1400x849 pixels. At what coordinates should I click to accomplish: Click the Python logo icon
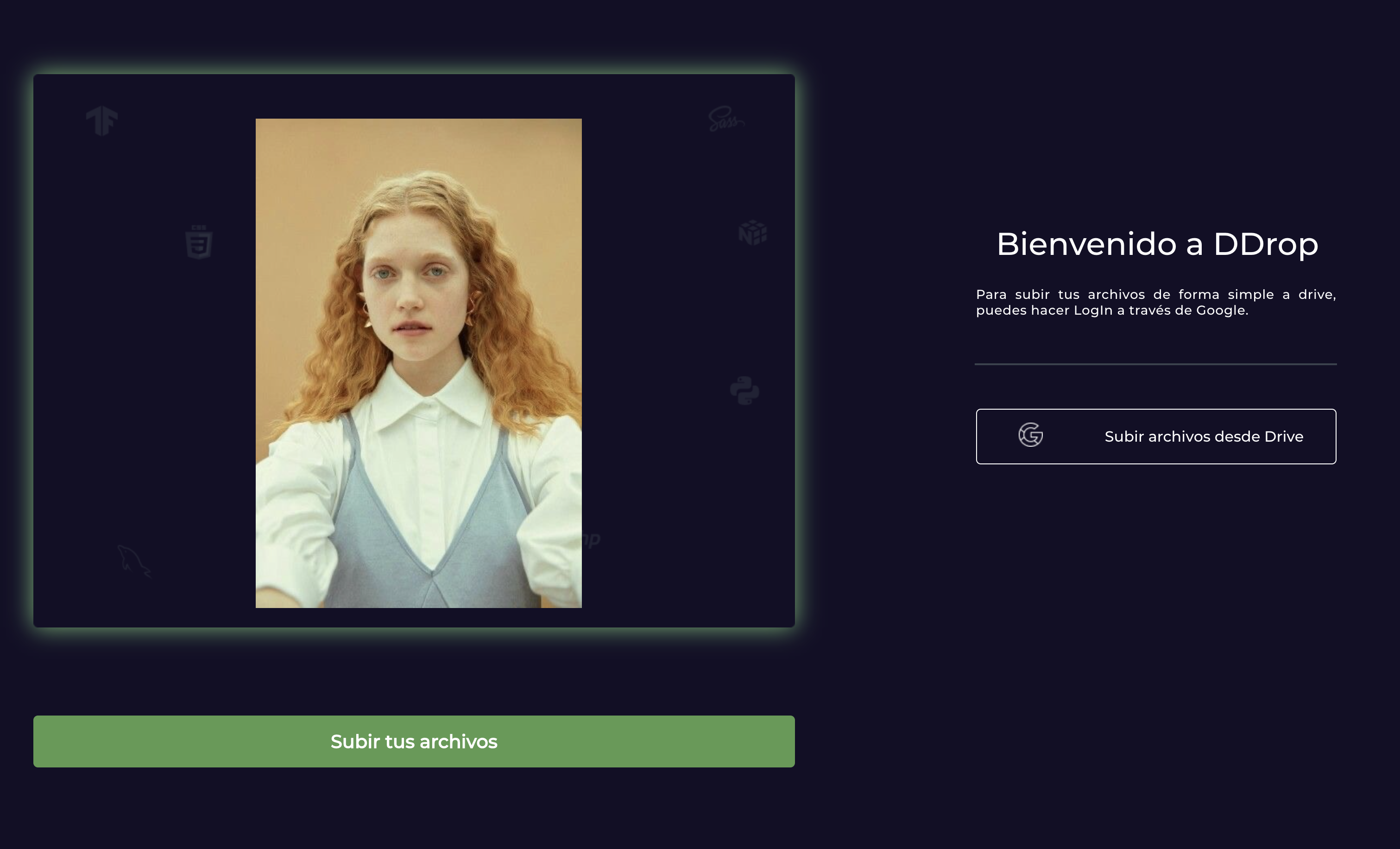coord(744,390)
